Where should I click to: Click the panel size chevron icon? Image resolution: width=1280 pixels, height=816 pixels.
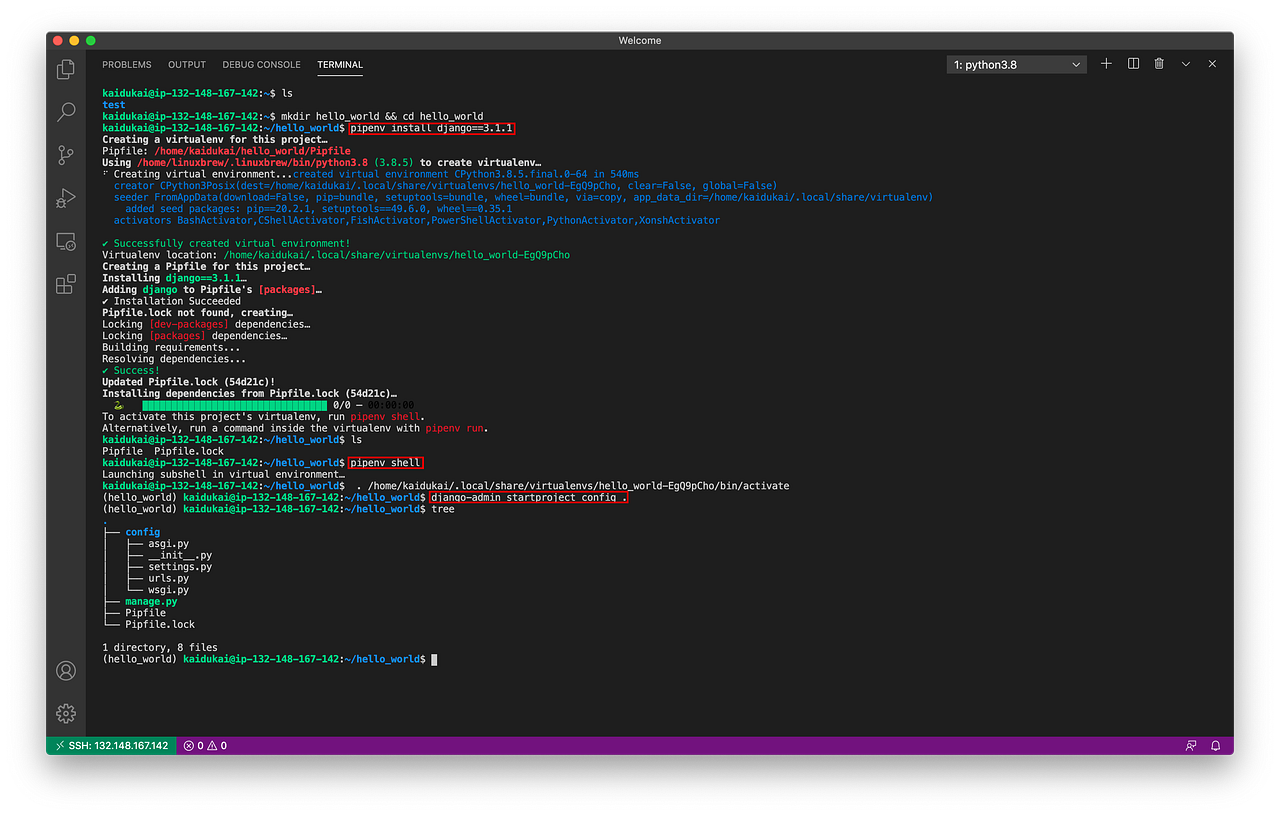coord(1186,64)
